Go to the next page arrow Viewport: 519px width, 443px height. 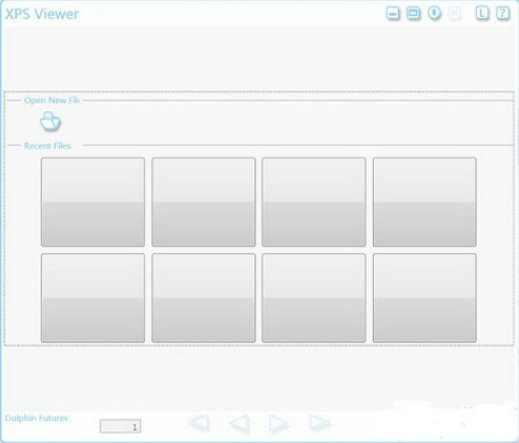[x=278, y=423]
